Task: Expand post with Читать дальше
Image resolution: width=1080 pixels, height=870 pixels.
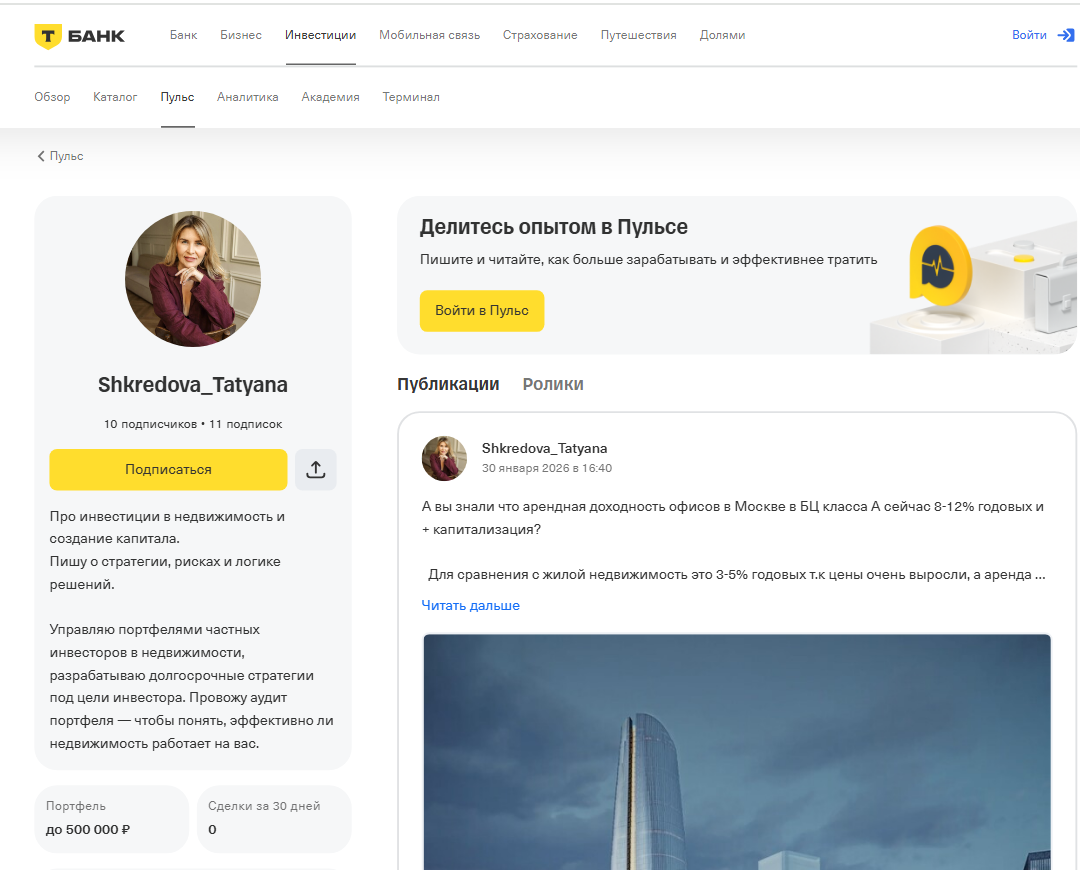Action: pos(470,605)
